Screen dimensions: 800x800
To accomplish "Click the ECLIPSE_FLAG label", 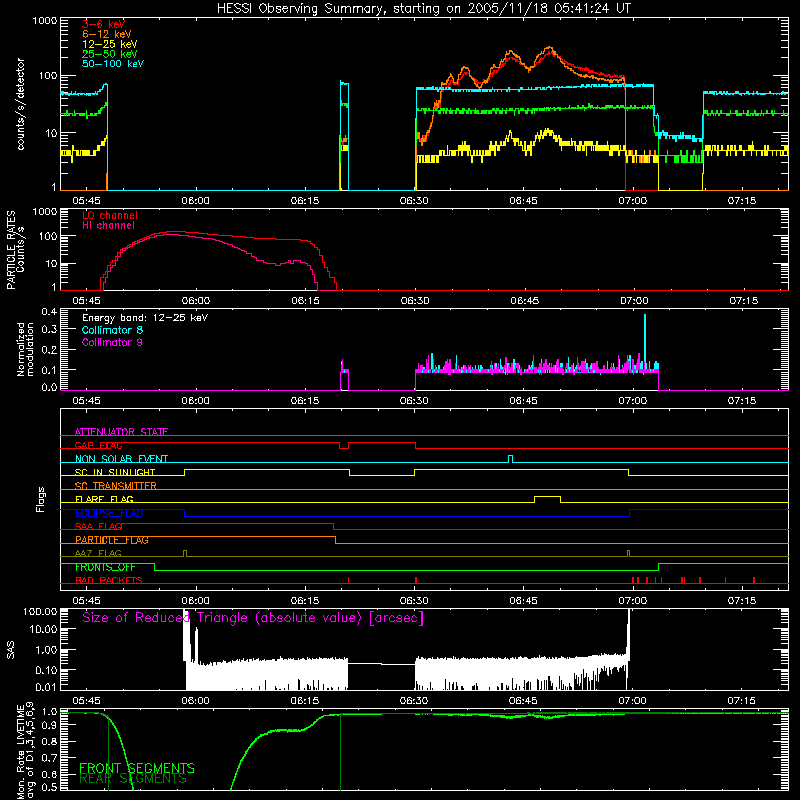I will click(109, 513).
